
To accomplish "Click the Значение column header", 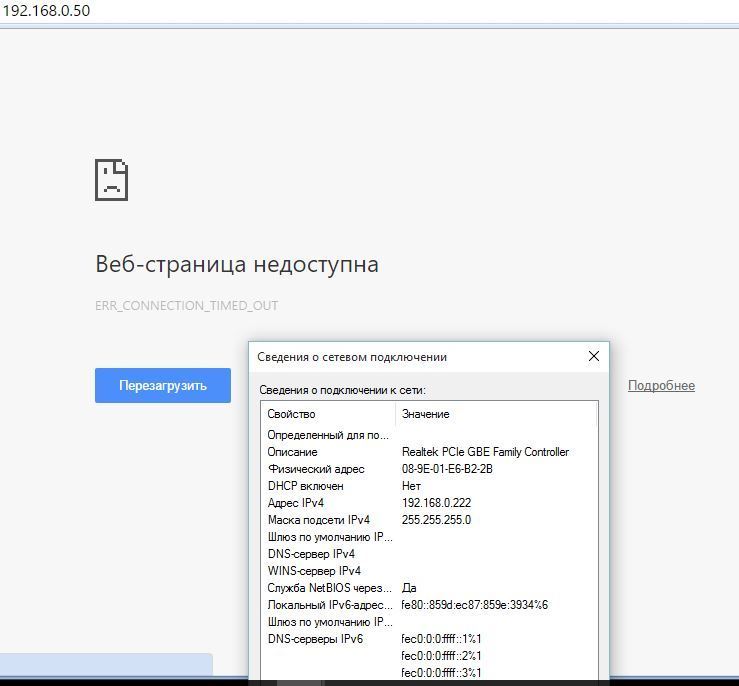I will point(426,414).
